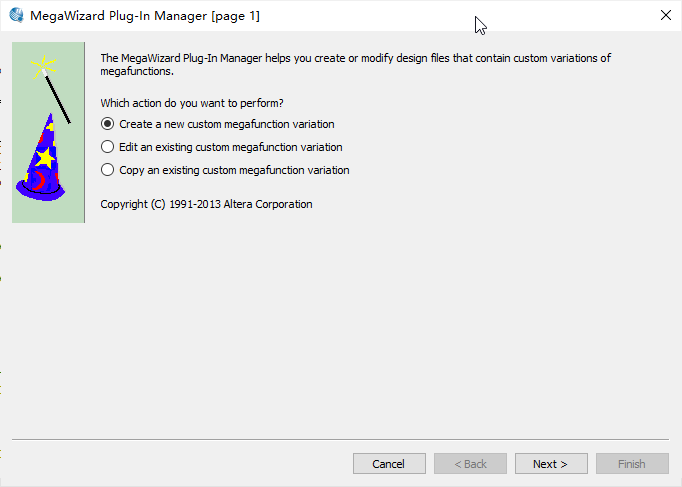Click the greyed-out < Back button
The width and height of the screenshot is (682, 487).
click(470, 464)
